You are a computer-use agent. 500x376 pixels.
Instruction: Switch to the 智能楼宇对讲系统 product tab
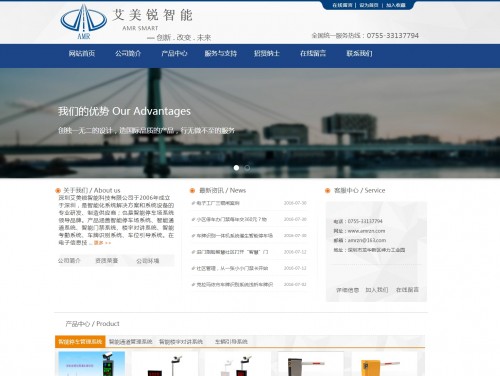pyautogui.click(x=181, y=342)
